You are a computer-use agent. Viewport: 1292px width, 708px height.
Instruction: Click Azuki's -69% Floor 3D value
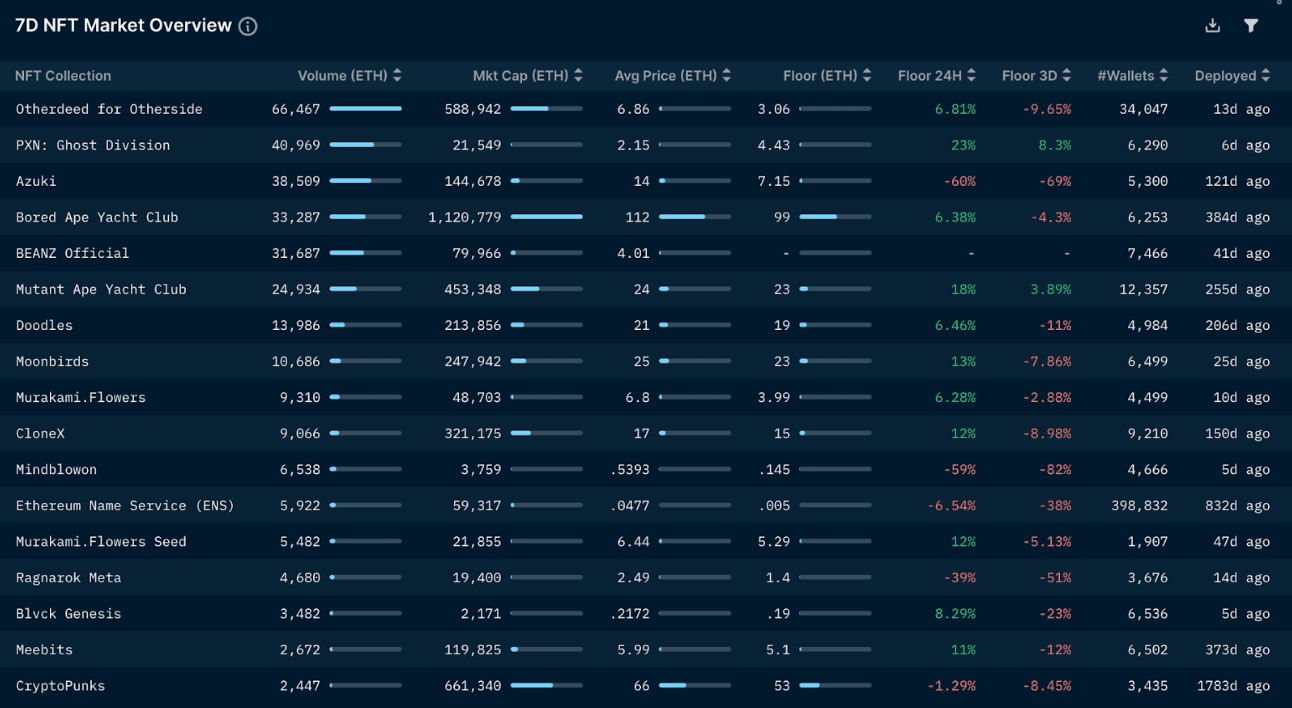point(1055,181)
